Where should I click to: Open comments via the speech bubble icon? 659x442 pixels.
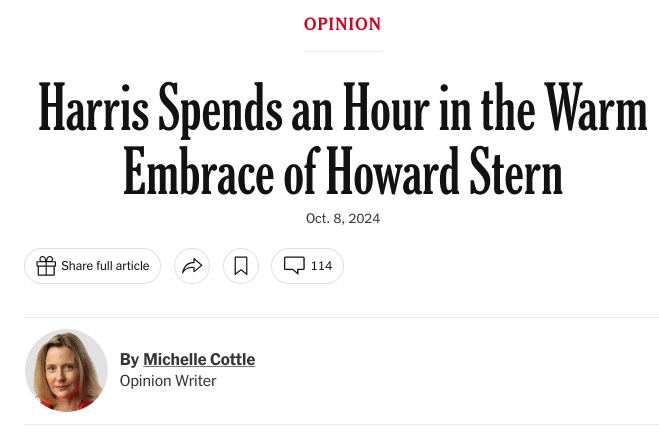click(294, 266)
